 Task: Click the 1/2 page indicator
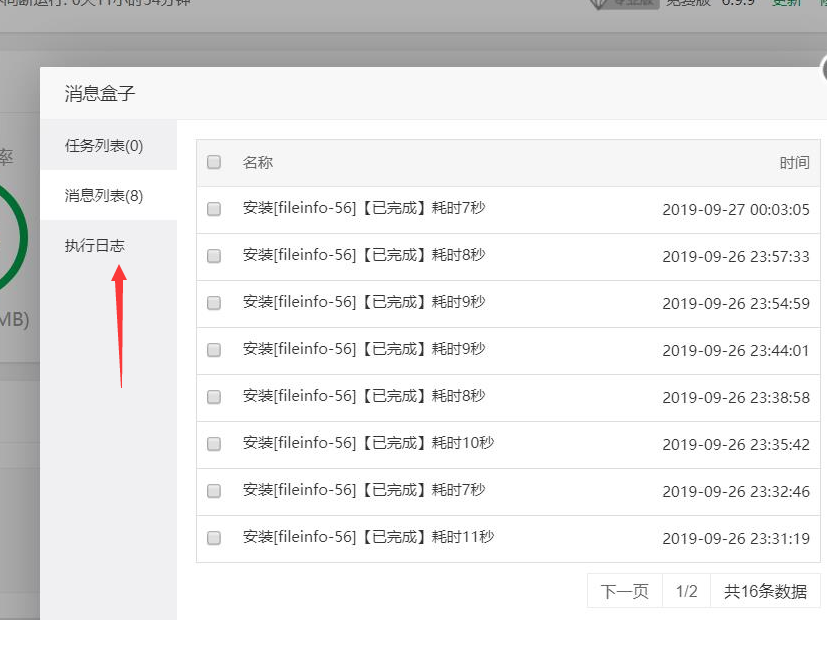686,591
